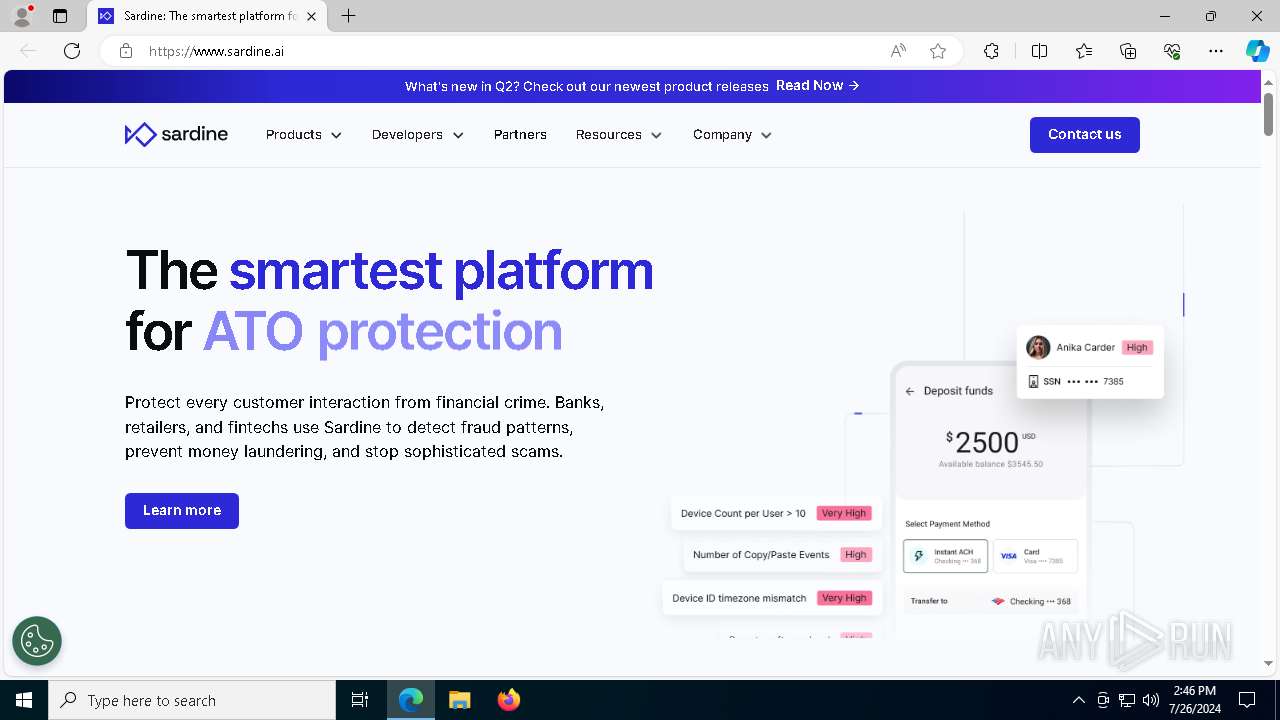Open the Partners page
This screenshot has height=720, width=1280.
[520, 135]
